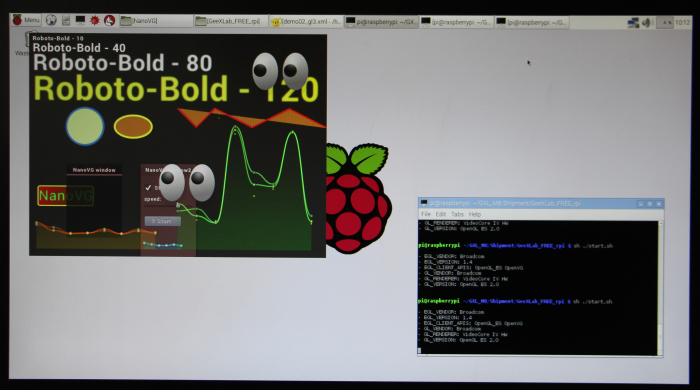Click the terminal cursor on last line
This screenshot has height=390, width=700.
click(419, 351)
